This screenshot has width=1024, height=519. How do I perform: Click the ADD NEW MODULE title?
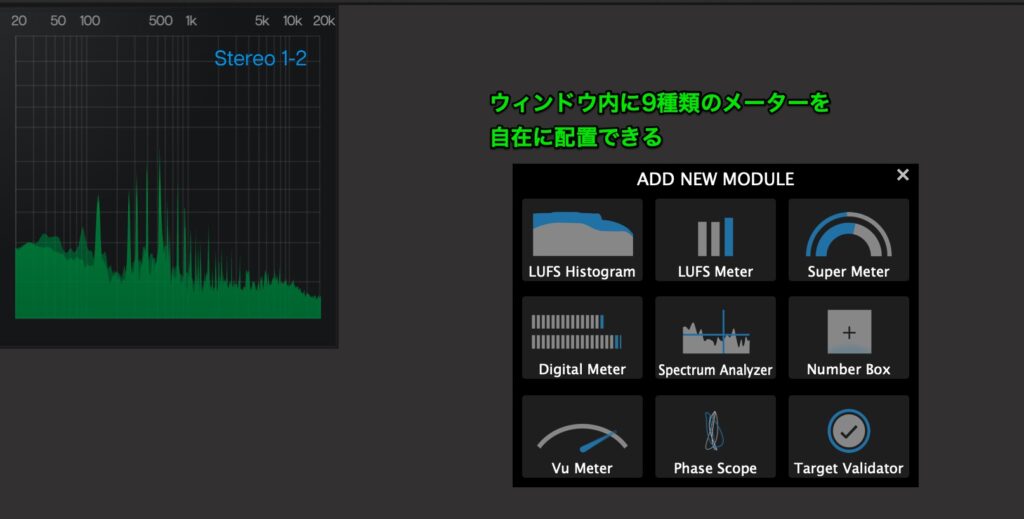715,180
